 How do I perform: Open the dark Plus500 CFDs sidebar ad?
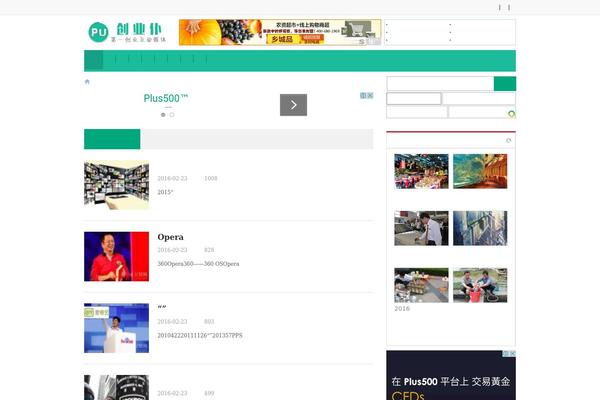tap(451, 375)
